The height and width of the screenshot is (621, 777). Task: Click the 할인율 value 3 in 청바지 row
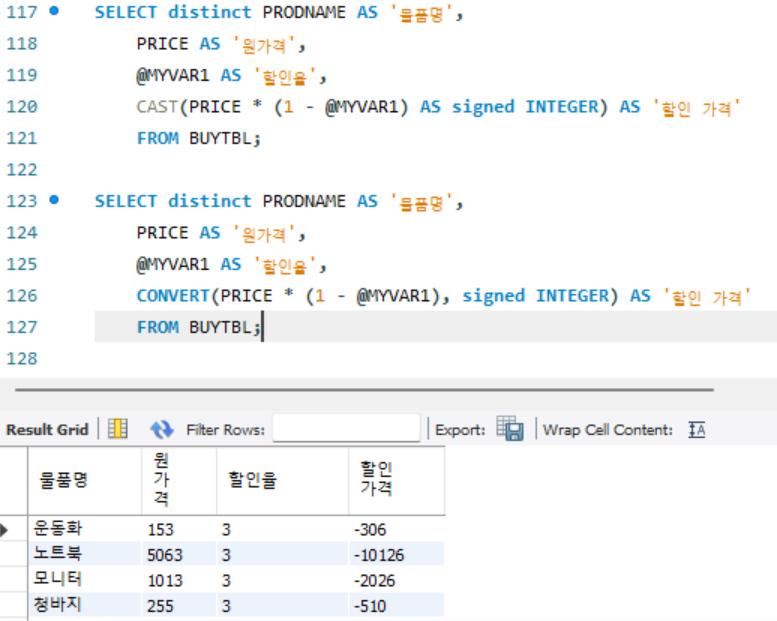(282, 606)
